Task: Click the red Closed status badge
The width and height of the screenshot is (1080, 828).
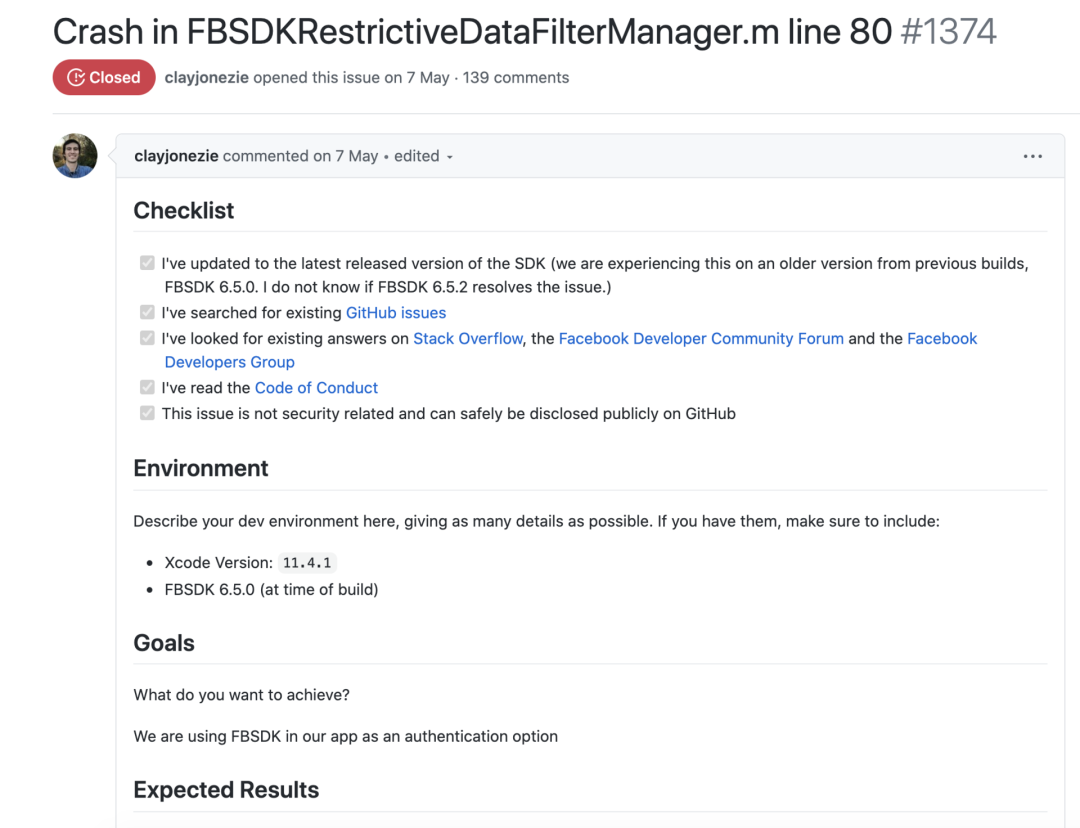Action: pos(104,78)
